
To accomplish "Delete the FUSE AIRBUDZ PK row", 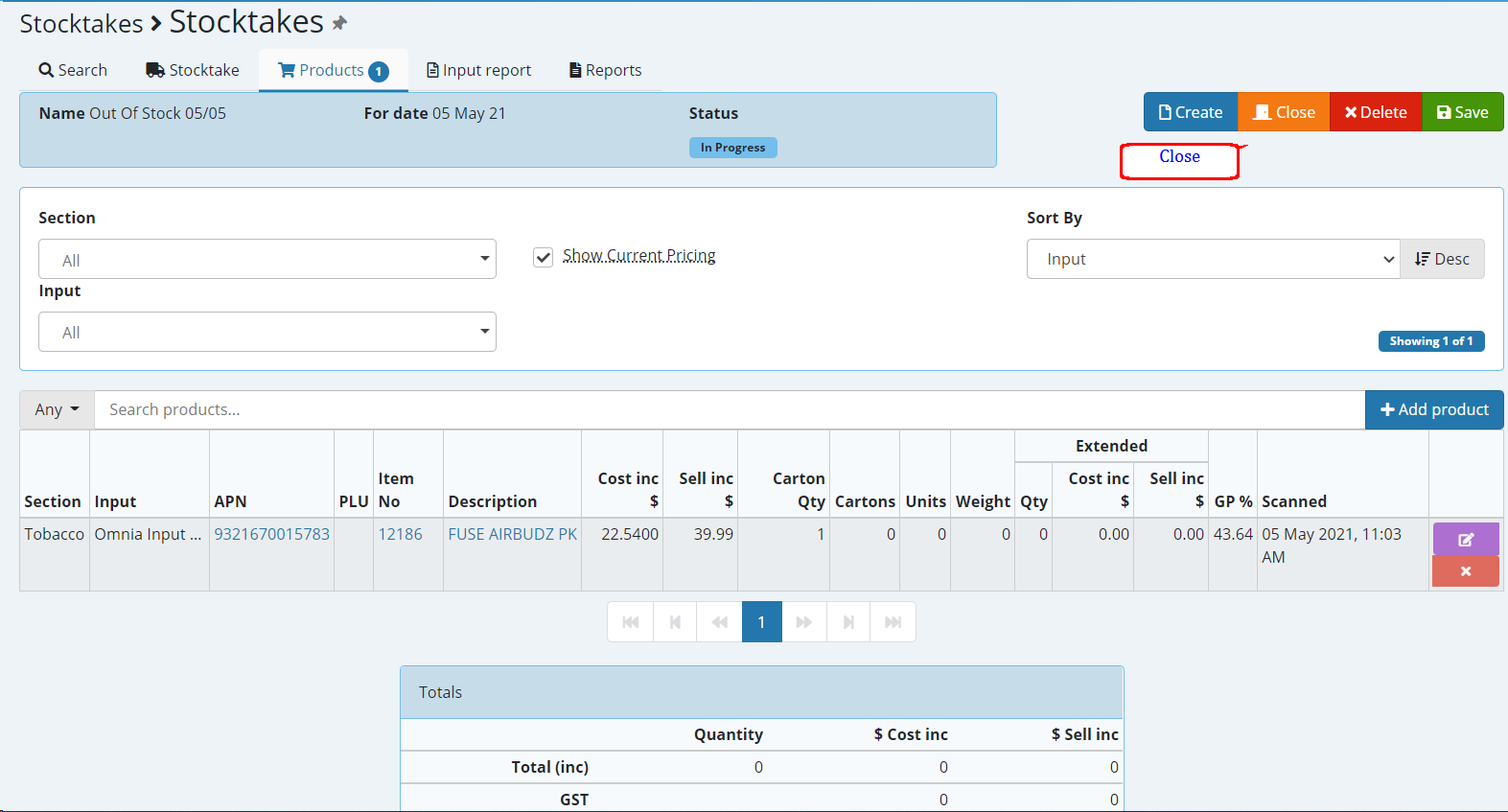I will (x=1466, y=571).
